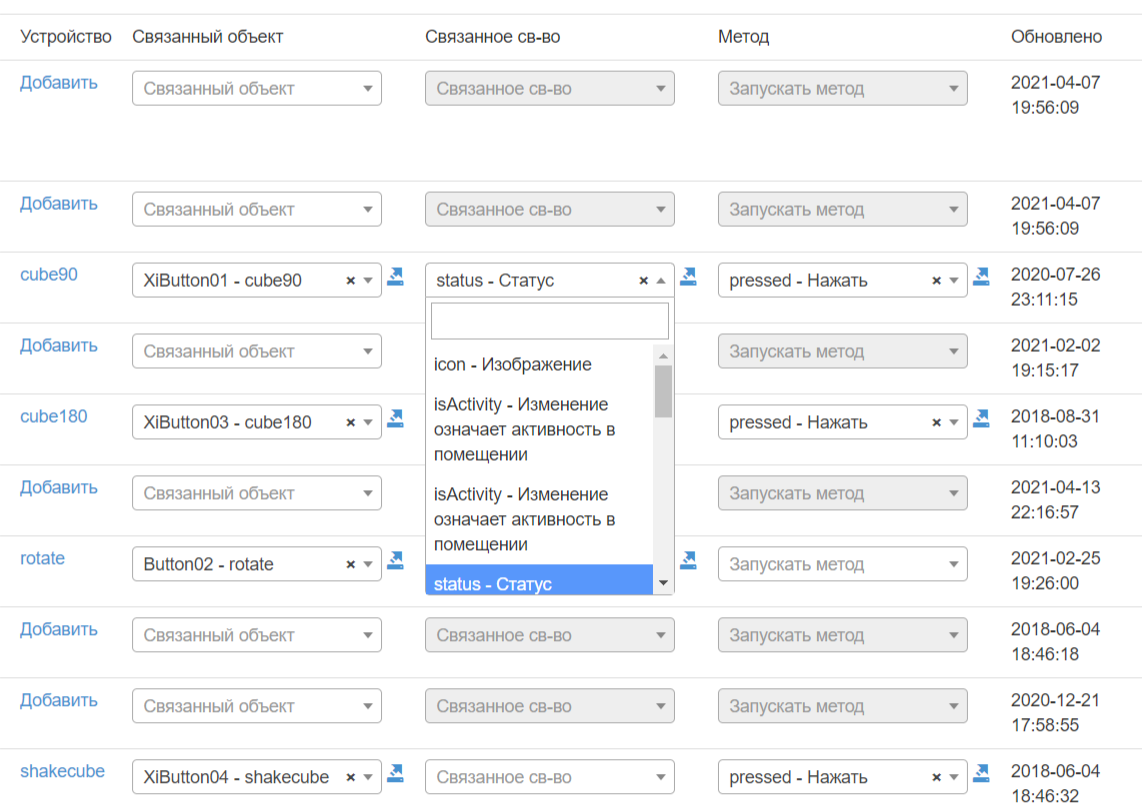1142x812 pixels.
Task: Remove pressed - Нажать in cube180 row
Action: coord(937,423)
